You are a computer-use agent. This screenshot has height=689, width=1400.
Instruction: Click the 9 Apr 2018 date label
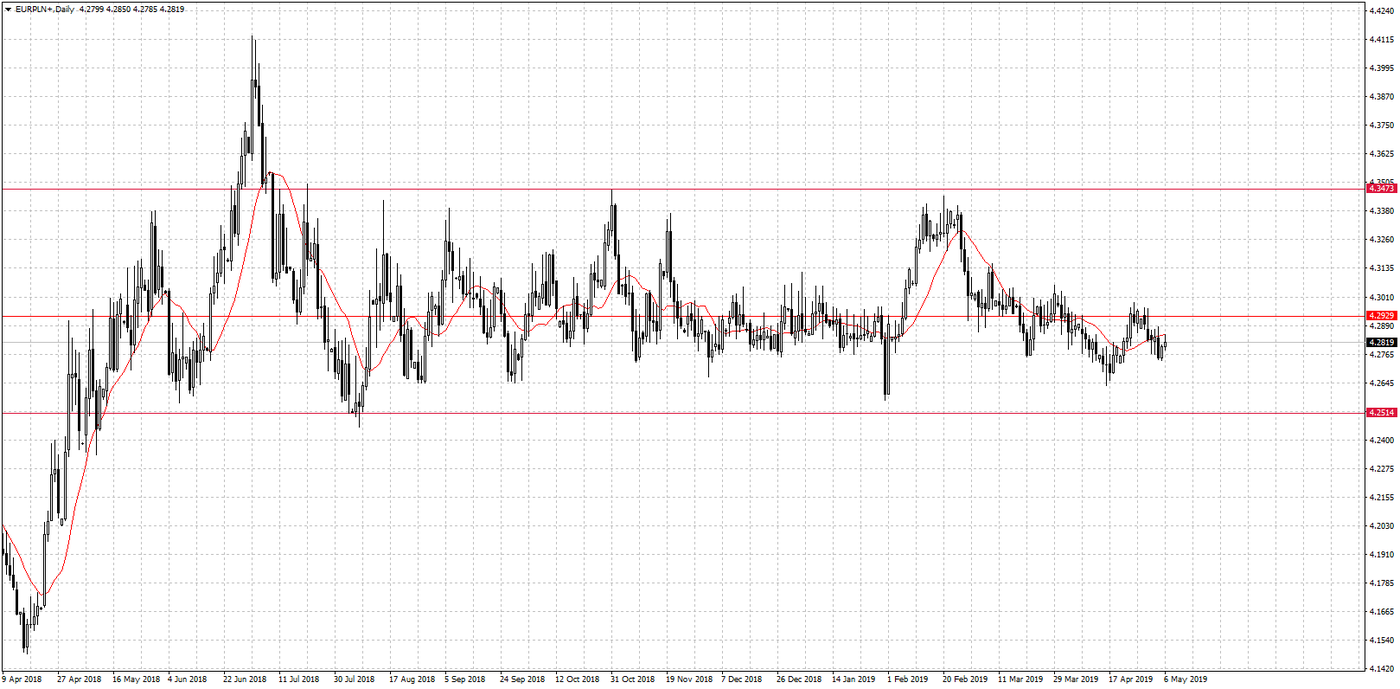point(23,679)
